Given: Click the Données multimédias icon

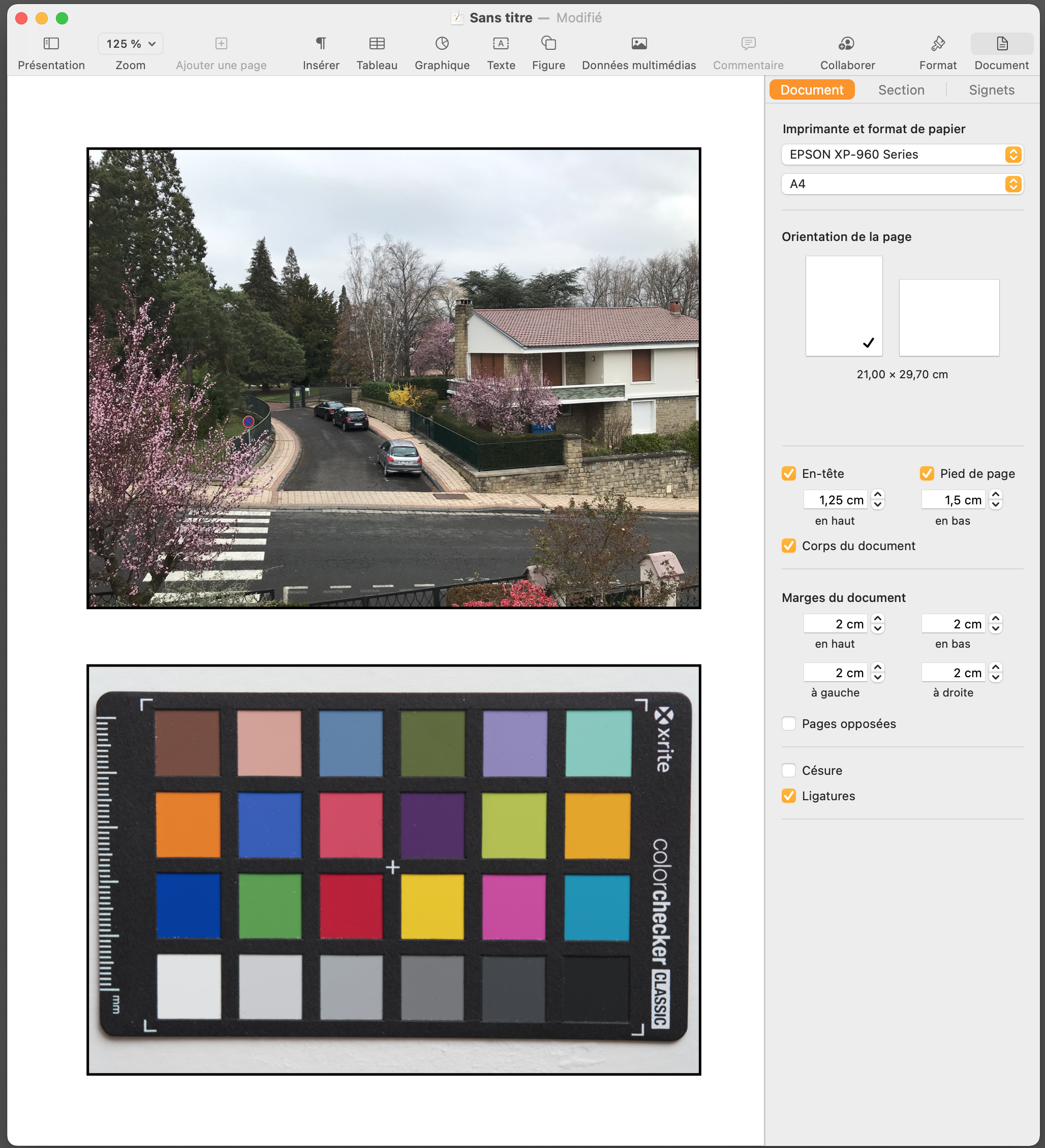Looking at the screenshot, I should click(638, 43).
